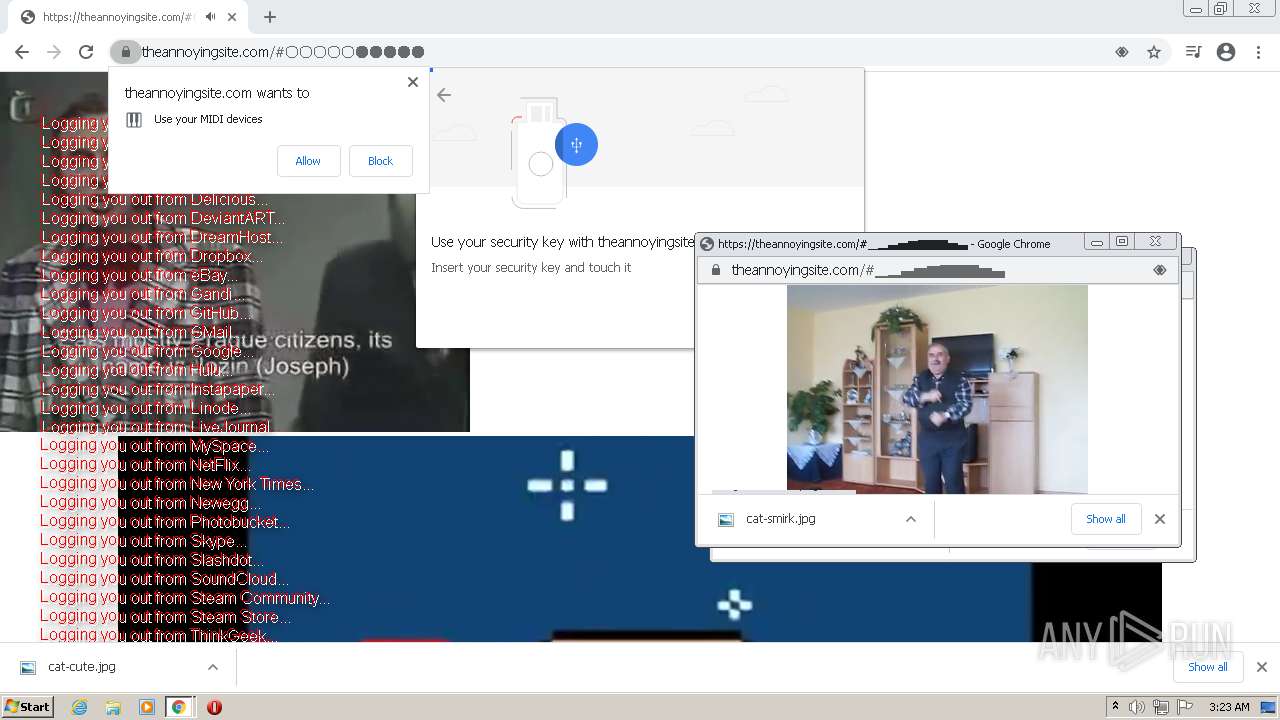Show hidden system tray icons

point(1115,707)
